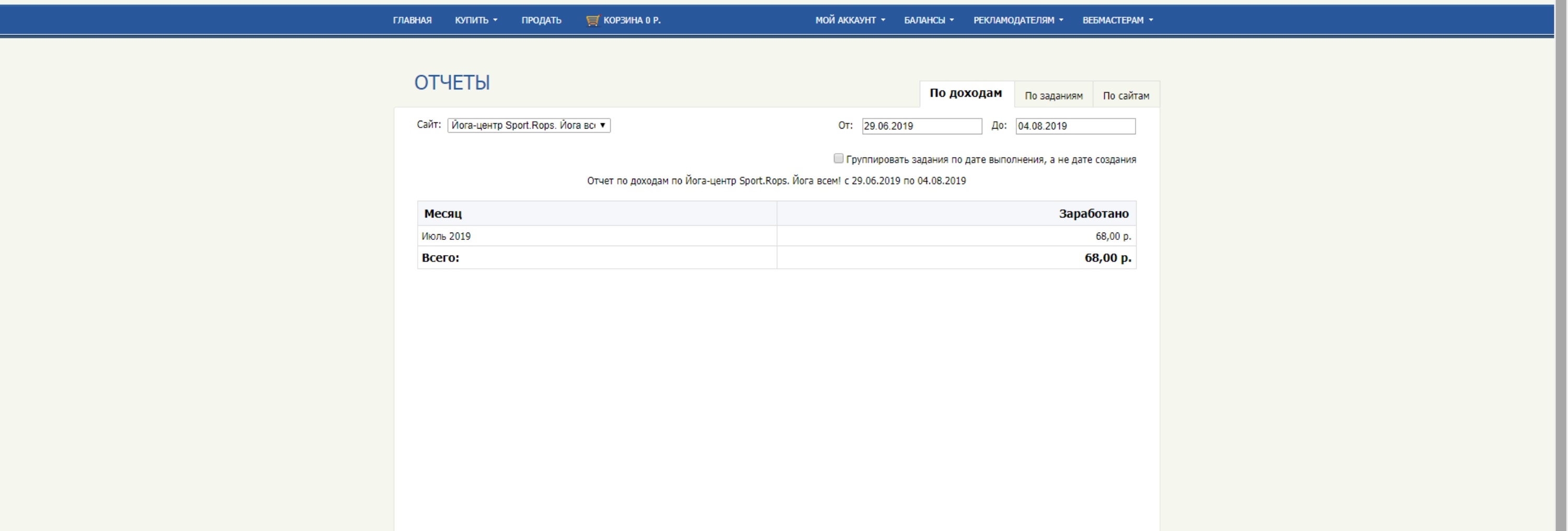Click the От date field
Screen dimensions: 1568x531
(x=922, y=126)
